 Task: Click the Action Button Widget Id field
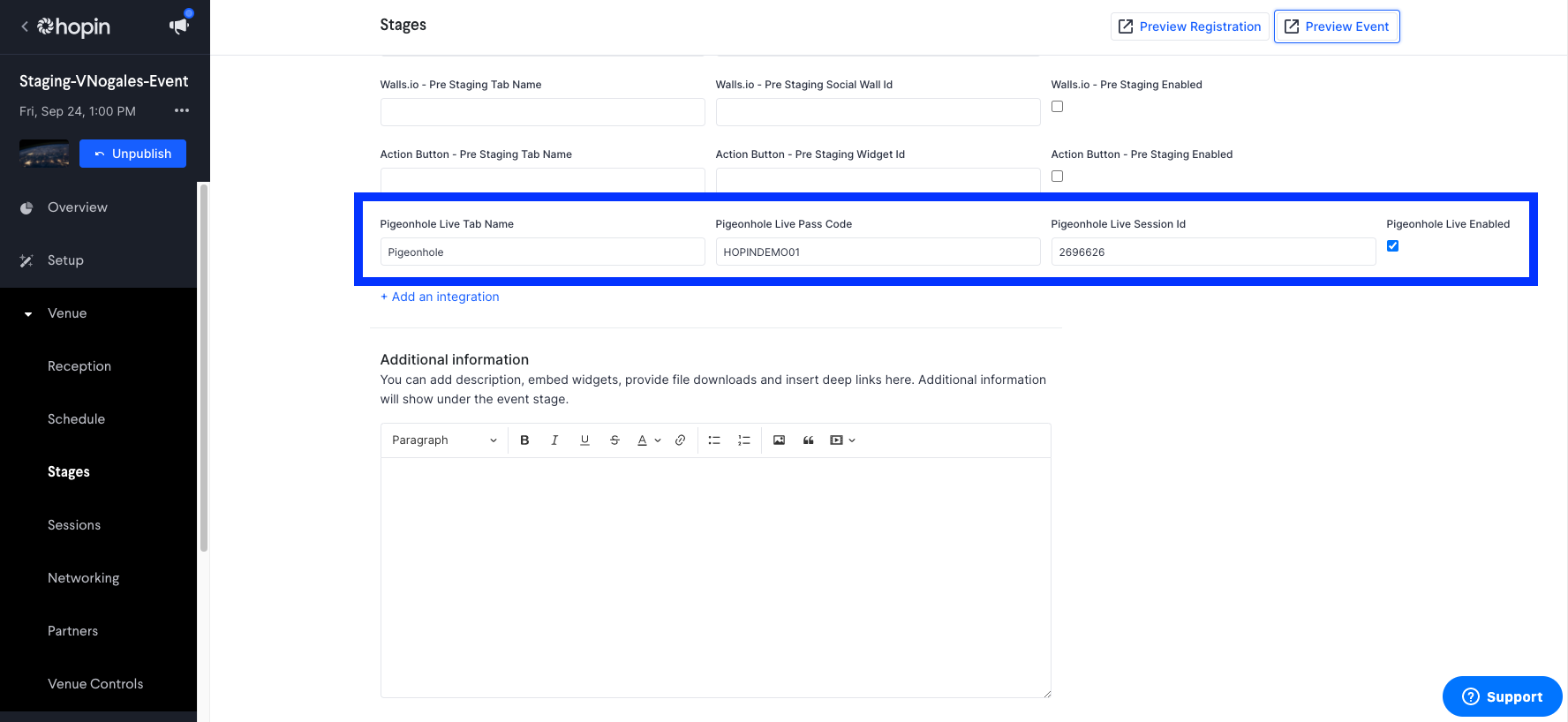[878, 180]
